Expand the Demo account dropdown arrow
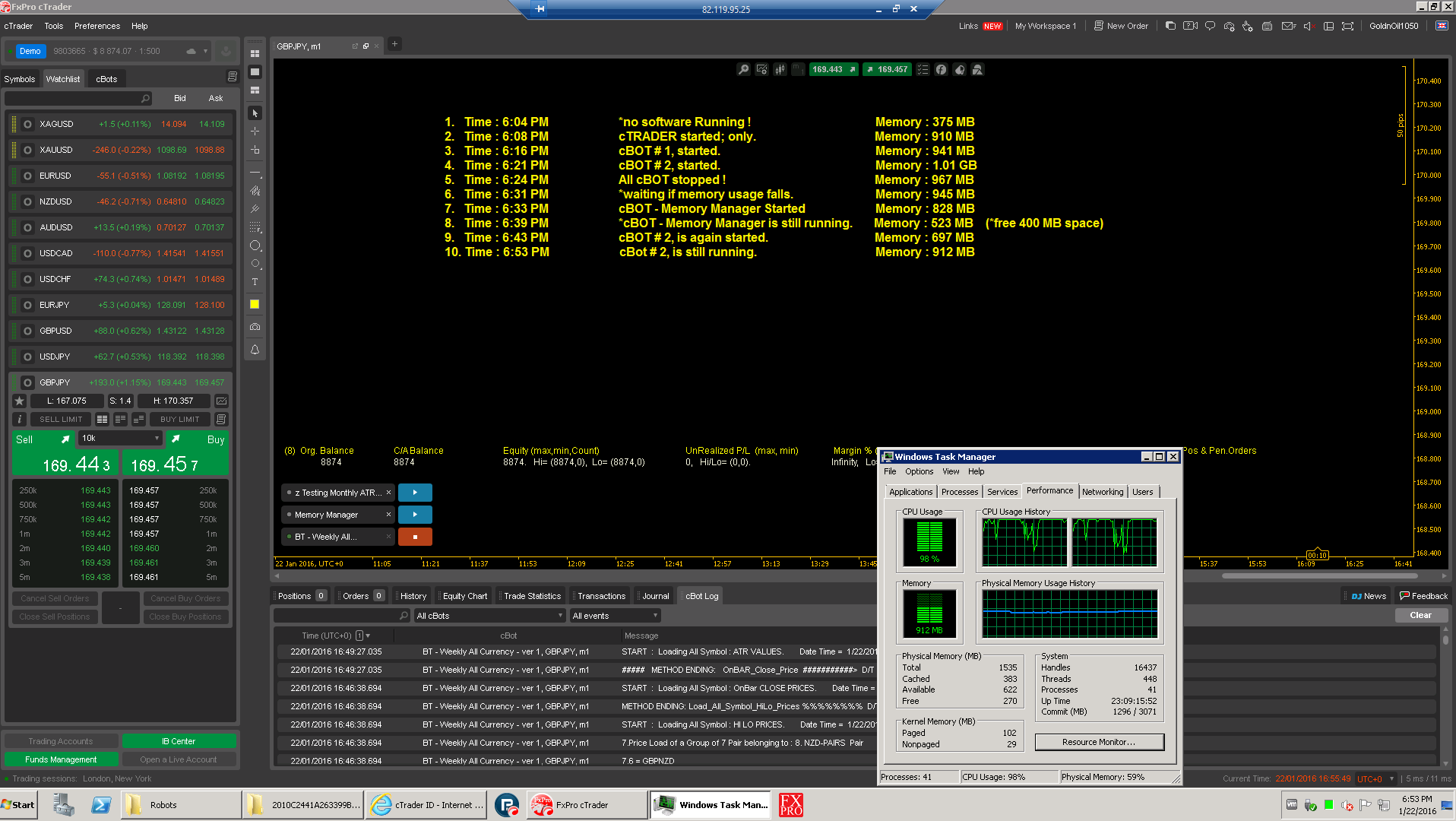The width and height of the screenshot is (1456, 821). click(x=205, y=52)
